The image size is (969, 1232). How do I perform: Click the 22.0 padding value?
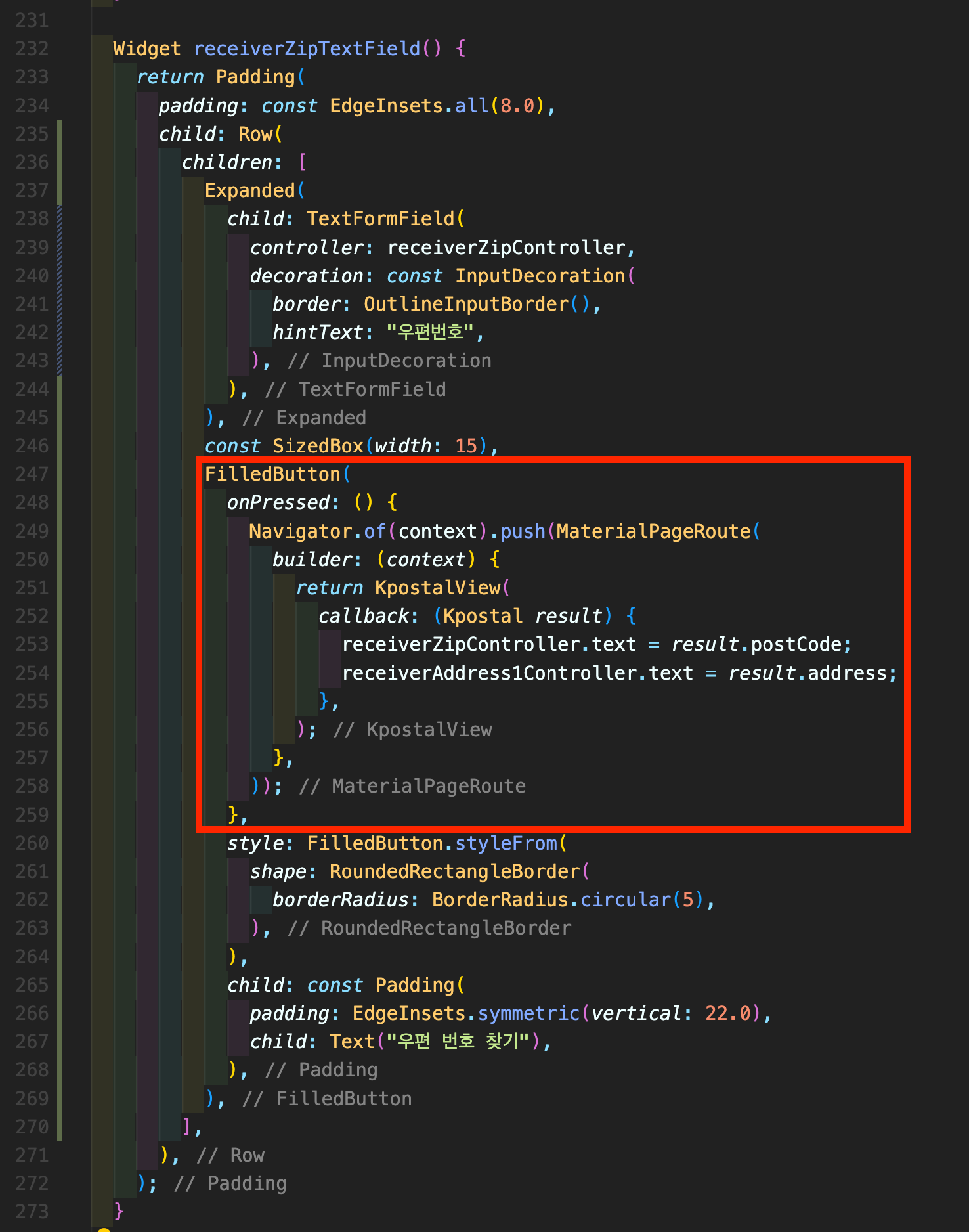[x=728, y=1013]
